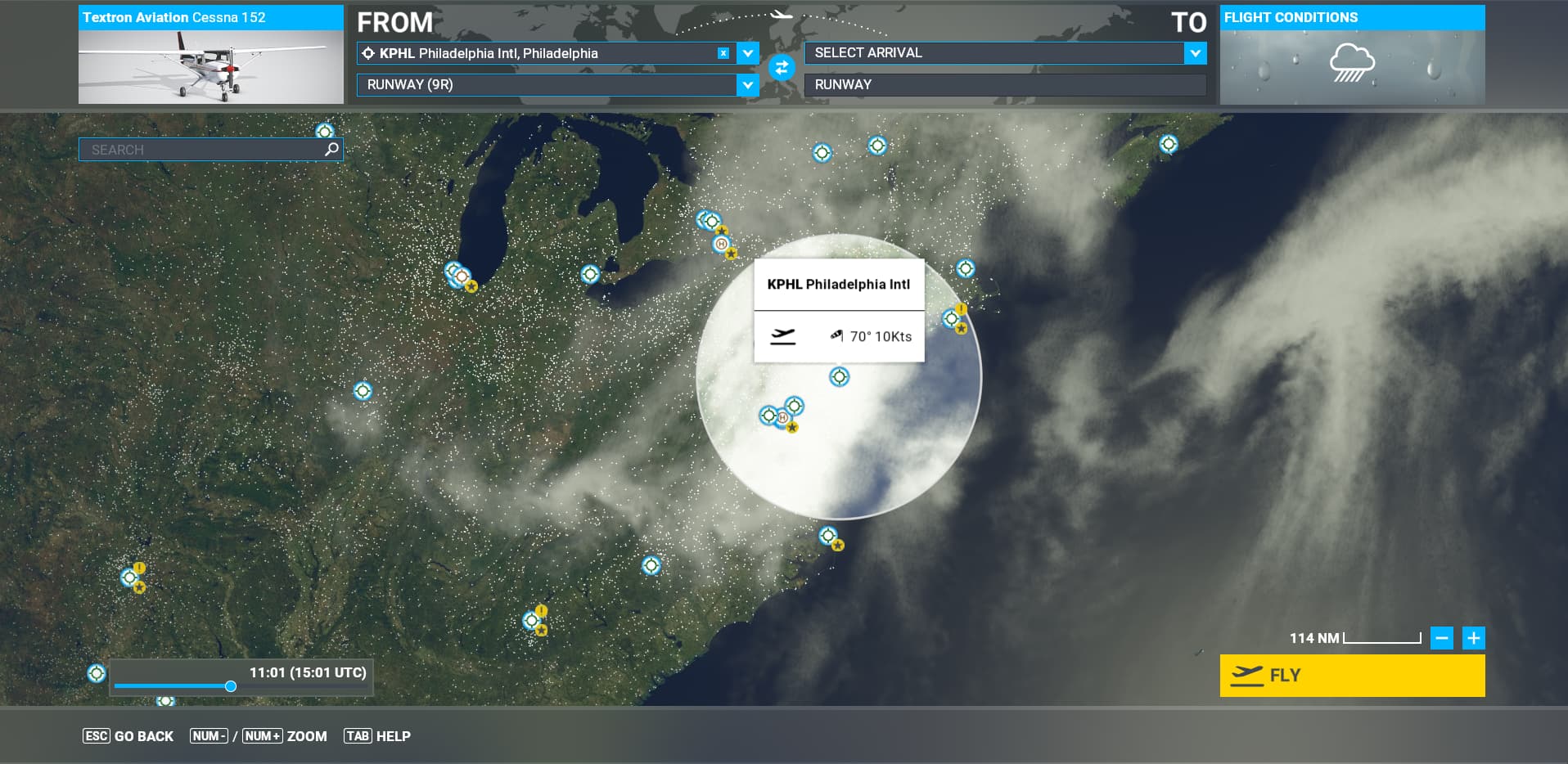
Task: Expand the departure airport dropdown
Action: pyautogui.click(x=748, y=53)
